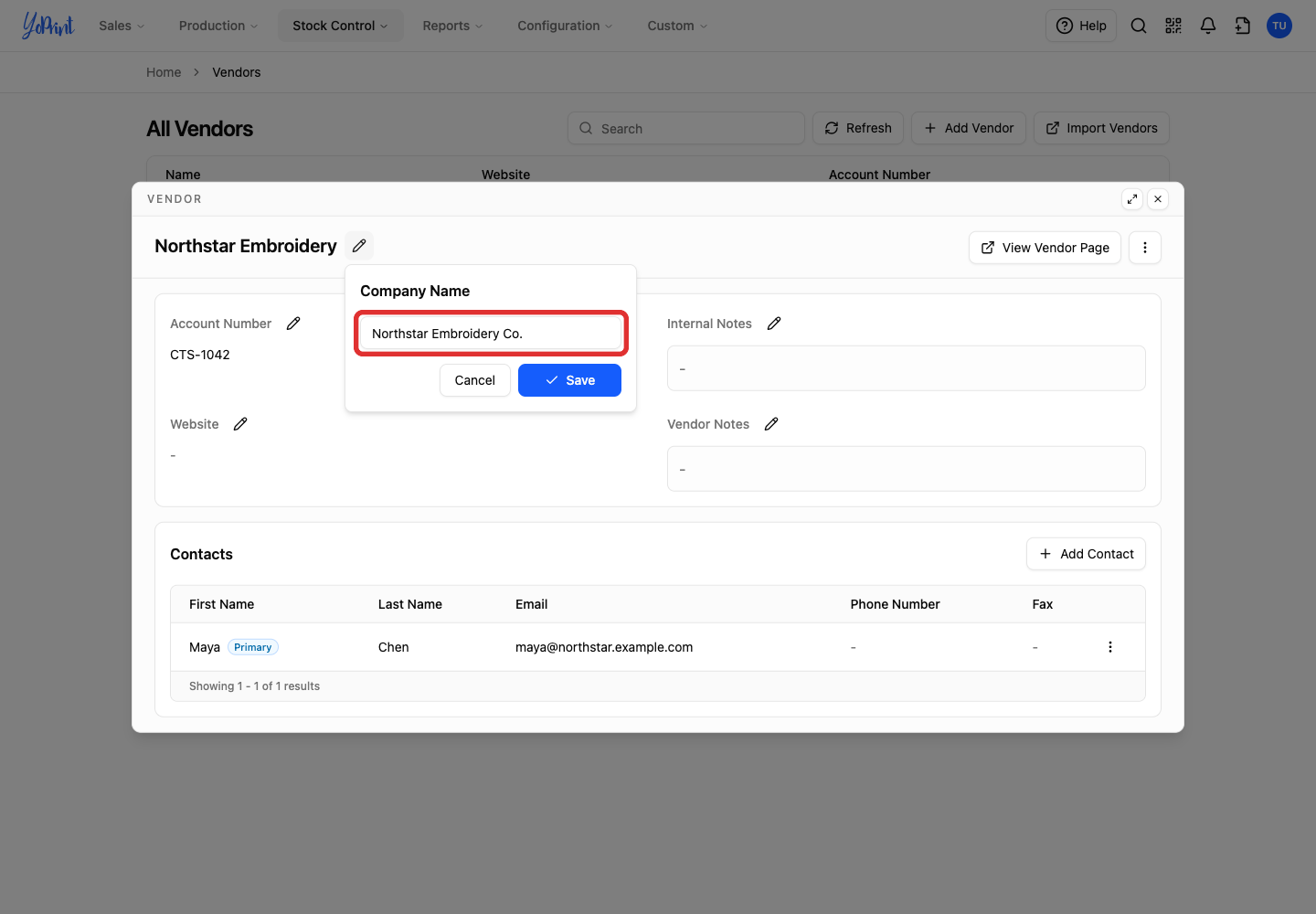Cancel the company name edit

coord(475,380)
